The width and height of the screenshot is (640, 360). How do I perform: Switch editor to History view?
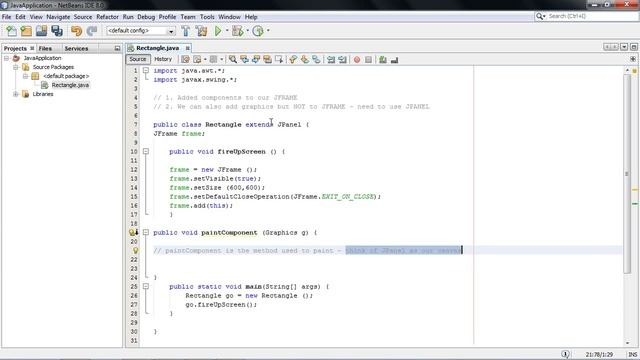click(x=163, y=59)
